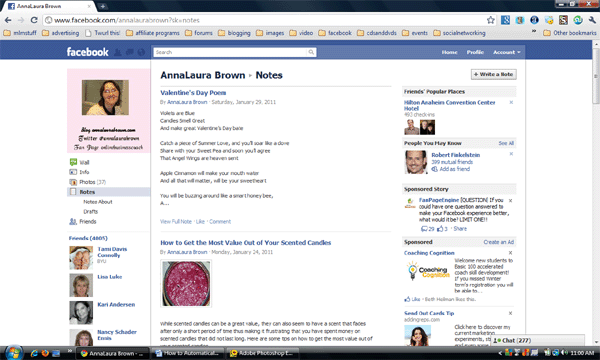The image size is (600, 360).
Task: Open the advertising bookmarks folder
Action: [60, 33]
